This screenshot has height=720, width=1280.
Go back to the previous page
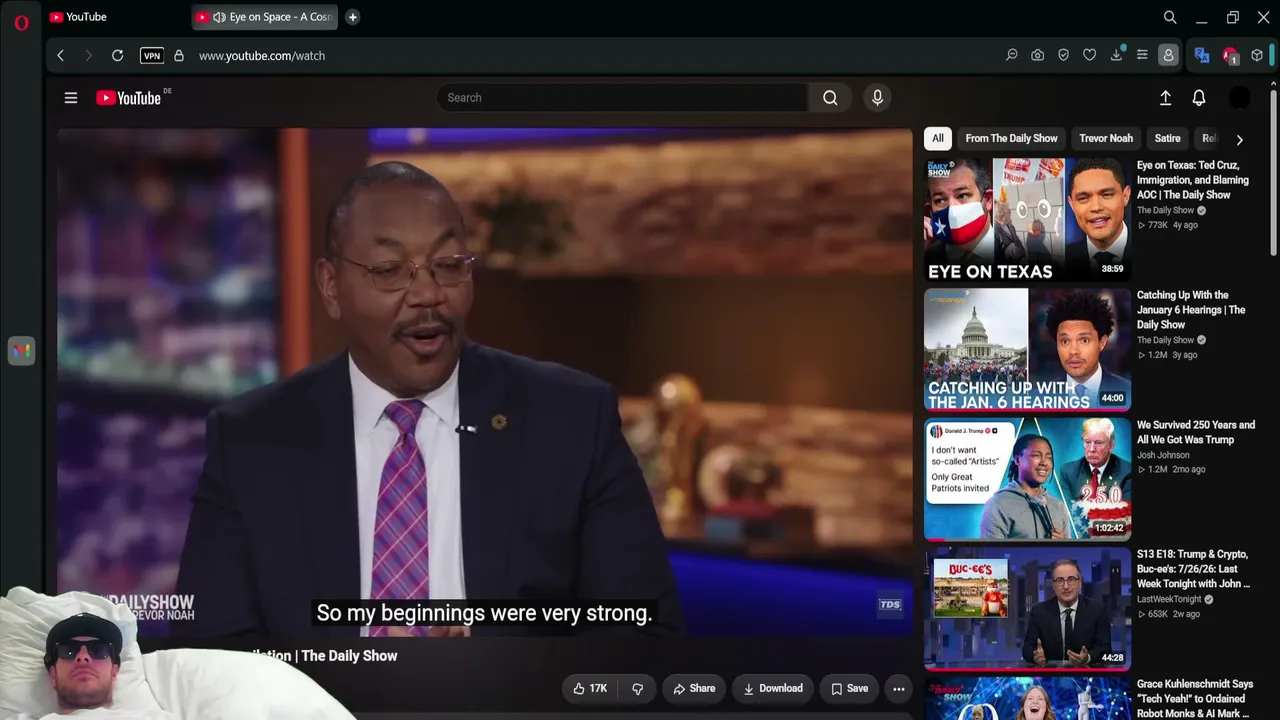pyautogui.click(x=61, y=56)
